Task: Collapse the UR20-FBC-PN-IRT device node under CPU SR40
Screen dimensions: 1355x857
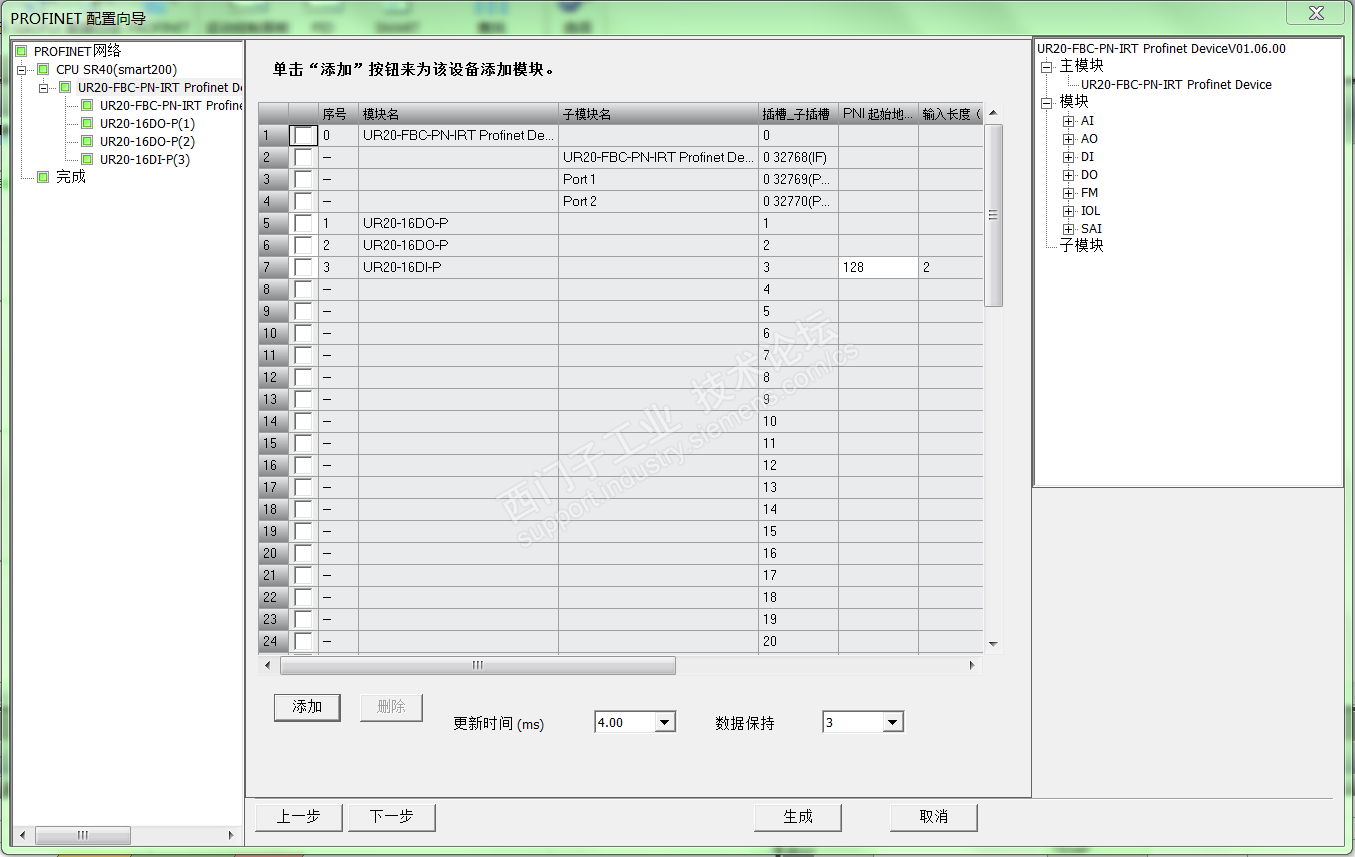Action: pos(44,87)
